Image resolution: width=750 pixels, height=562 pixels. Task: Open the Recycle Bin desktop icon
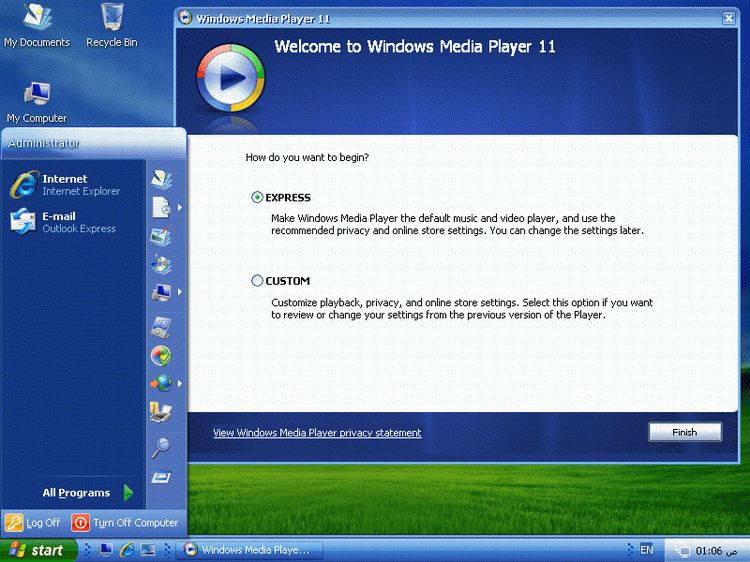click(x=111, y=22)
